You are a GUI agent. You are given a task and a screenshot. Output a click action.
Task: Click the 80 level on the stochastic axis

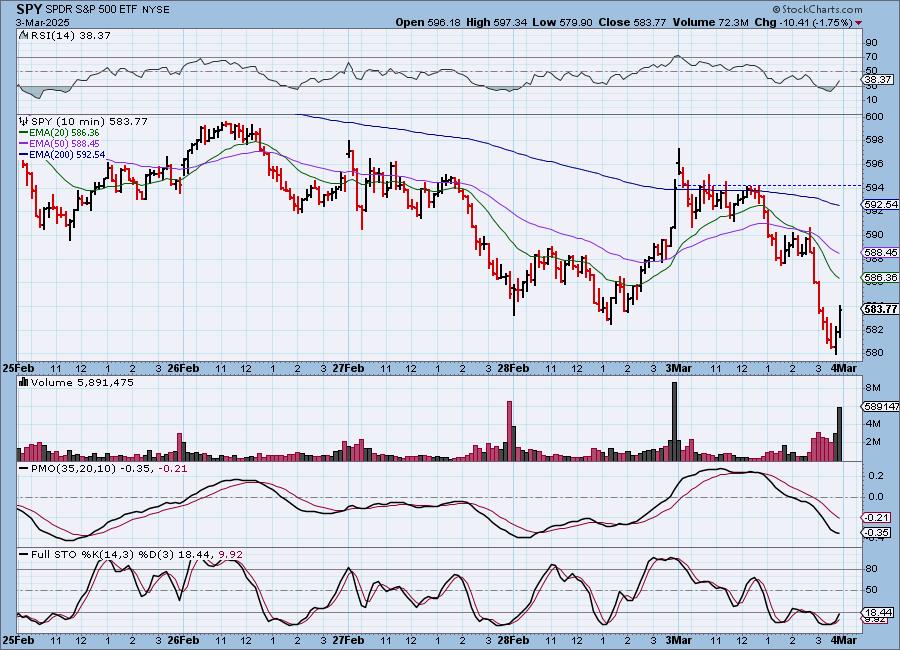871,568
